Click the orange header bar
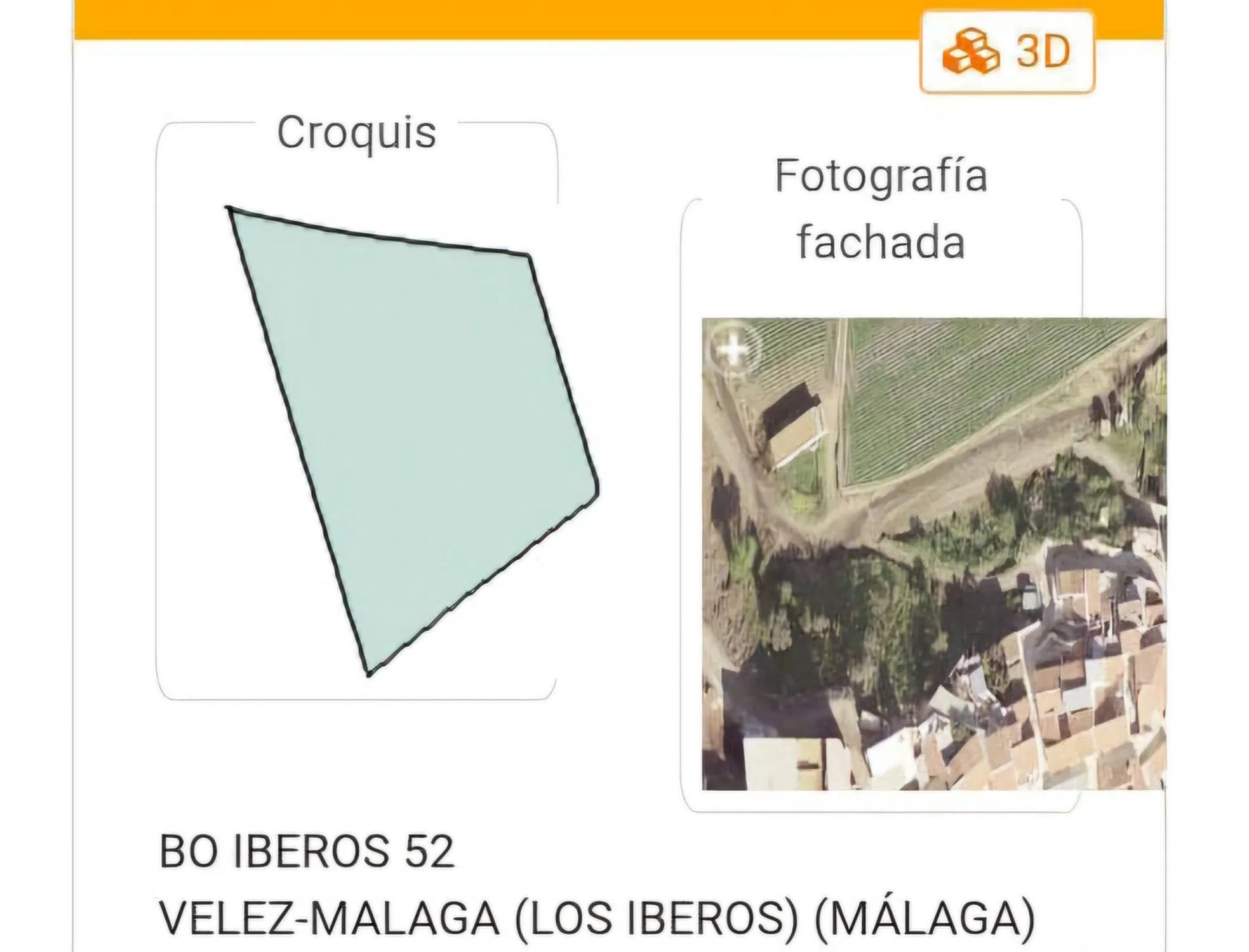Screen dimensions: 1249x952 coord(495,19)
